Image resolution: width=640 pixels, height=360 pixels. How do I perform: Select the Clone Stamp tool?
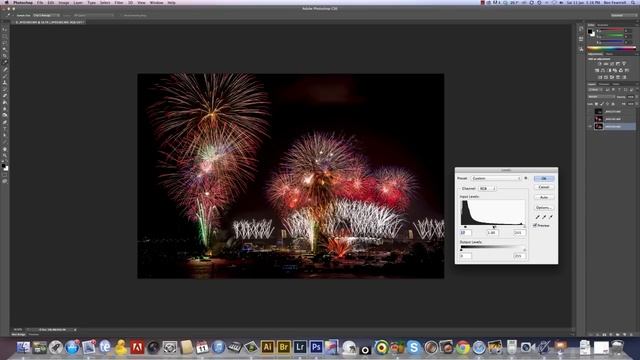[5, 82]
